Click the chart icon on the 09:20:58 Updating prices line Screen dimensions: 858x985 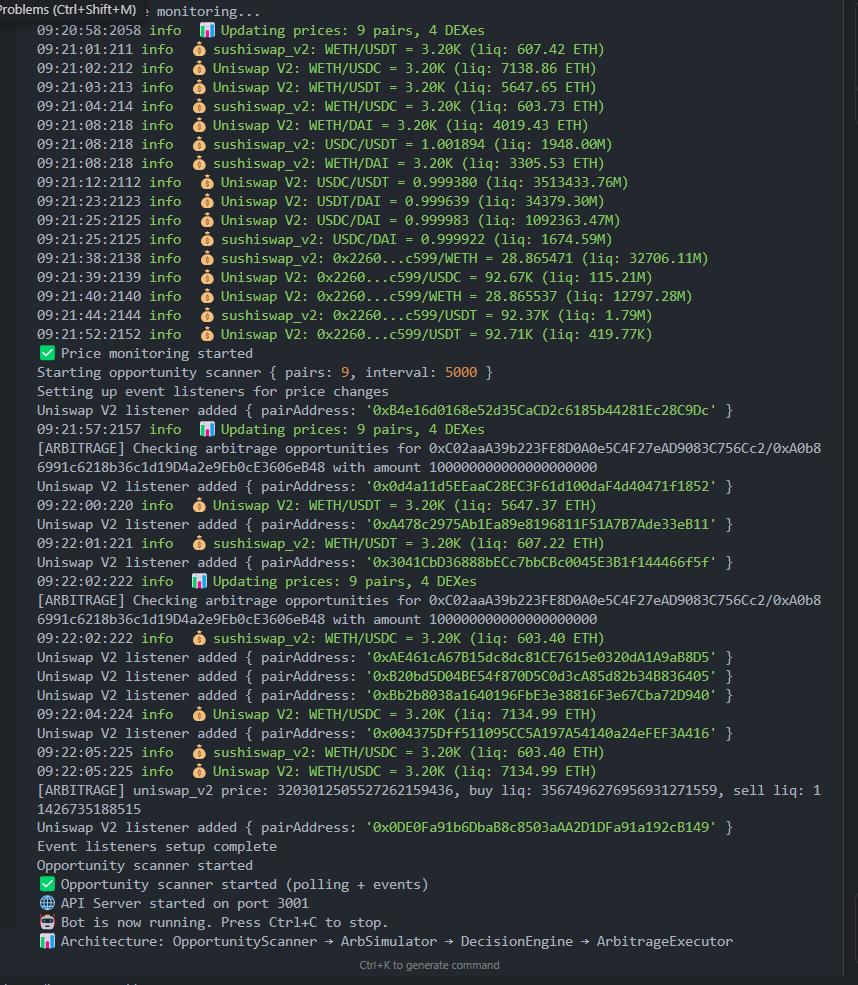click(207, 30)
